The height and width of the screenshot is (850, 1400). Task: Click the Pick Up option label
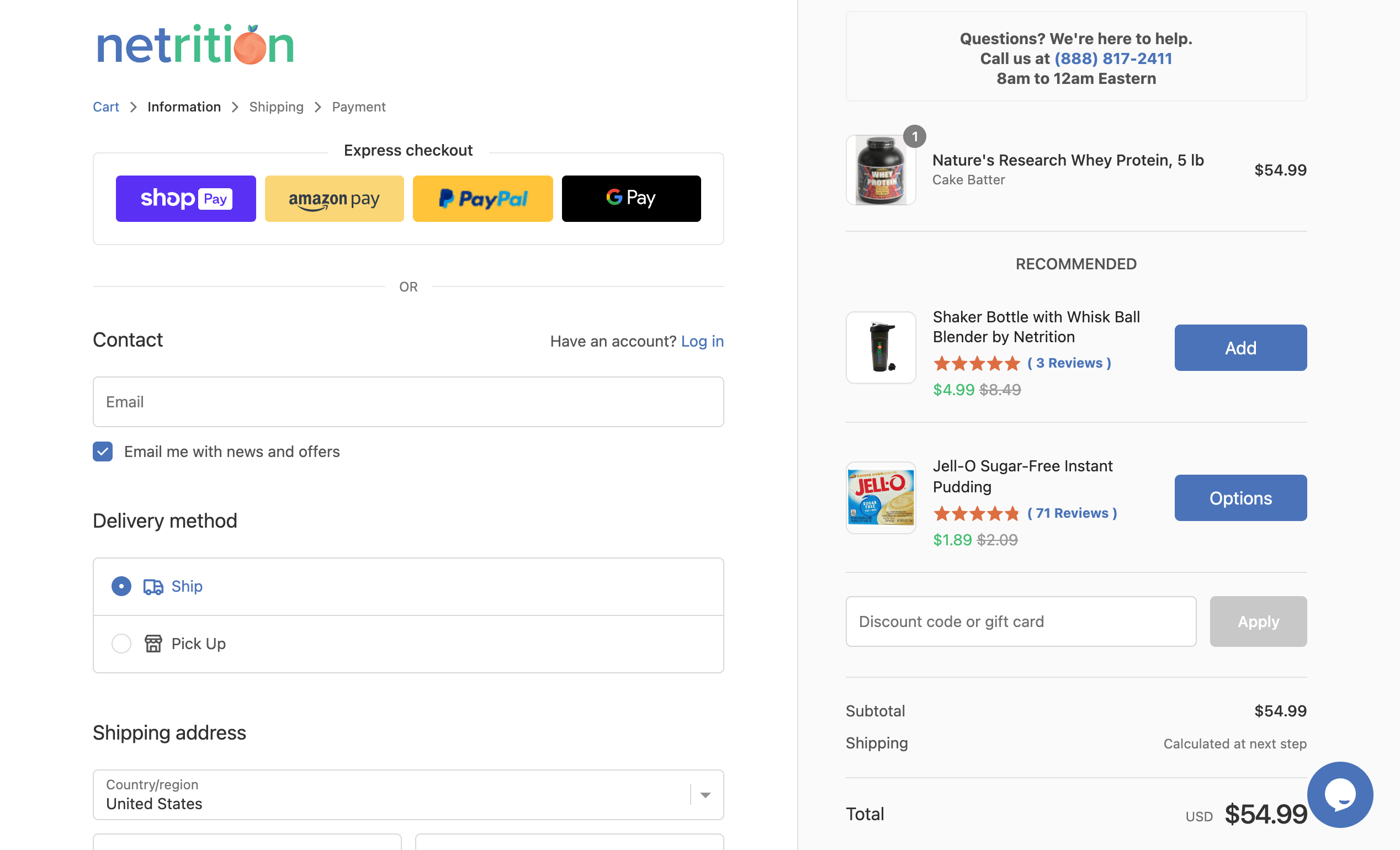coord(198,643)
